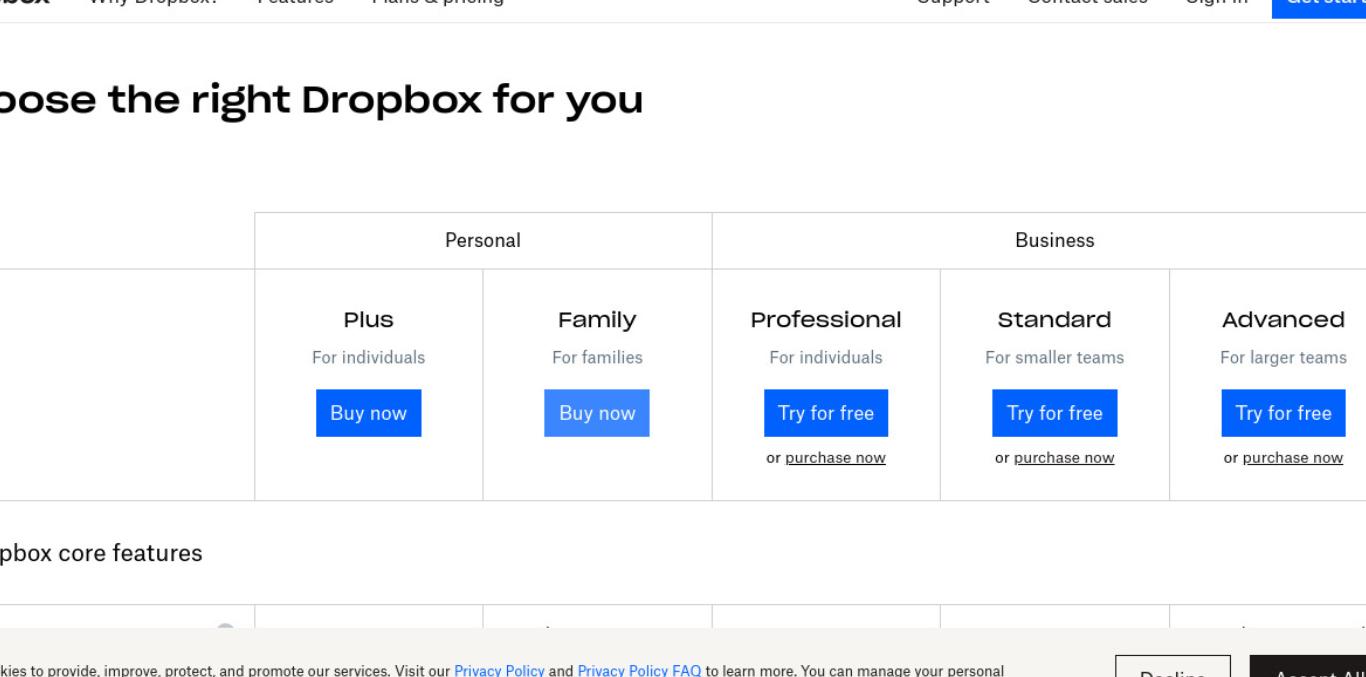Click the 'For smaller teams' subtitle
The image size is (1366, 677).
(x=1055, y=357)
